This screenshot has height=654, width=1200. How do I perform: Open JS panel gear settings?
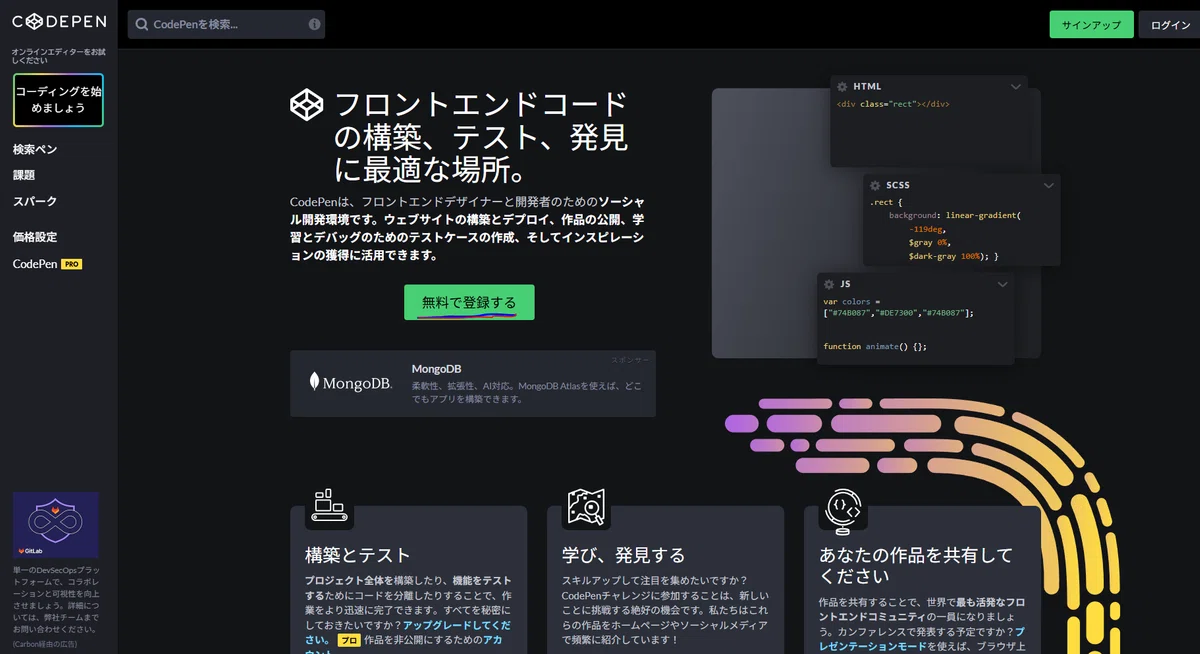tap(829, 284)
